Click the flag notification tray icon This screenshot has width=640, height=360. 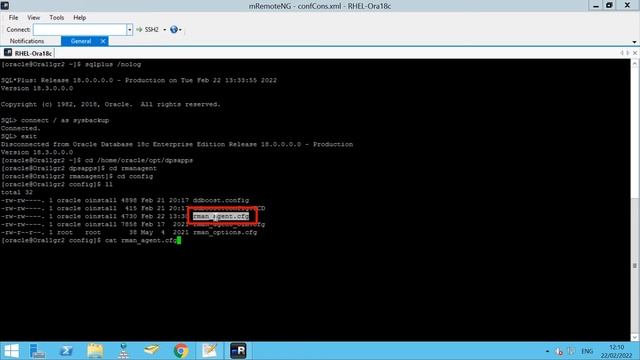click(571, 351)
